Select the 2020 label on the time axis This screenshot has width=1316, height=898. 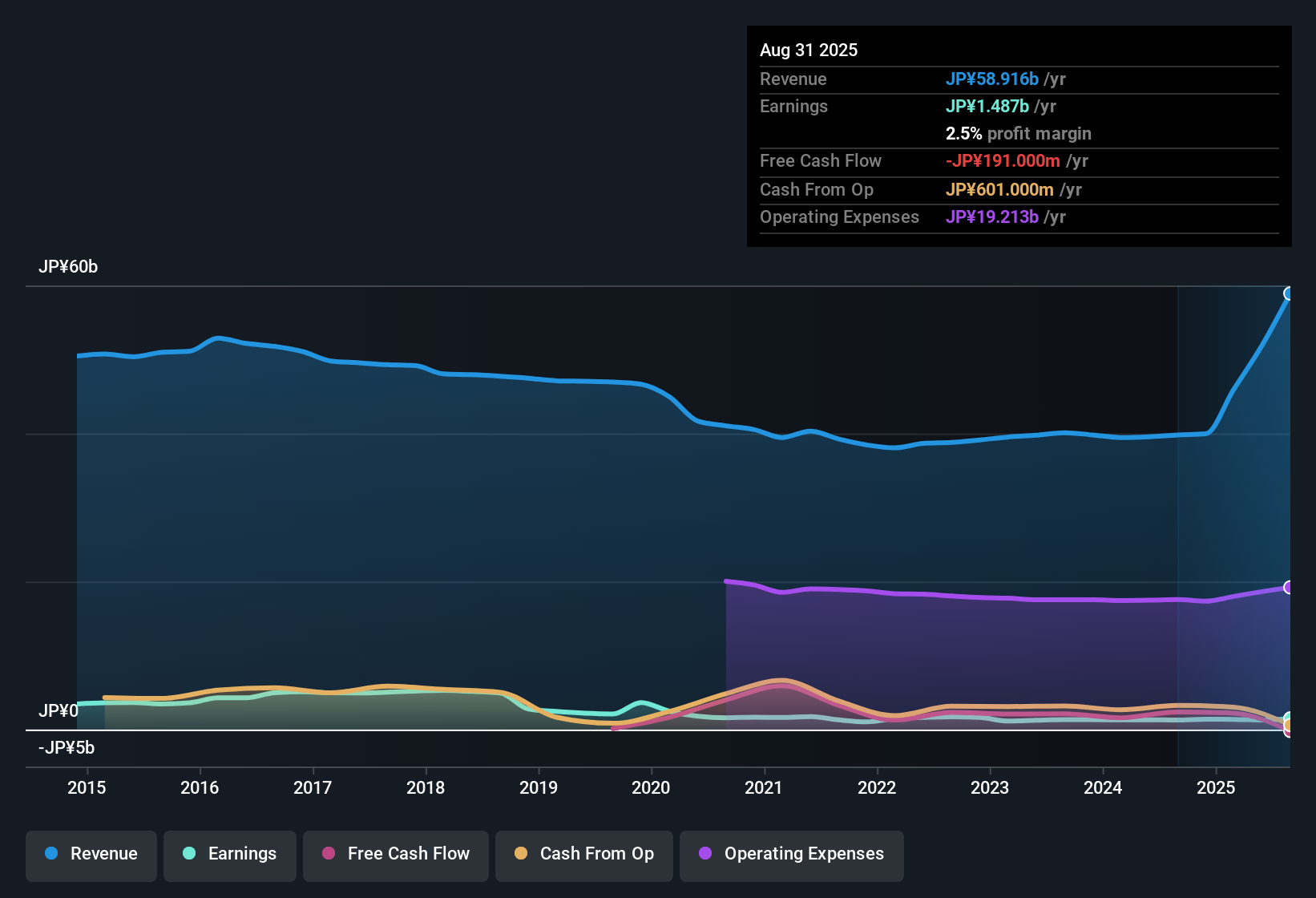coord(651,787)
